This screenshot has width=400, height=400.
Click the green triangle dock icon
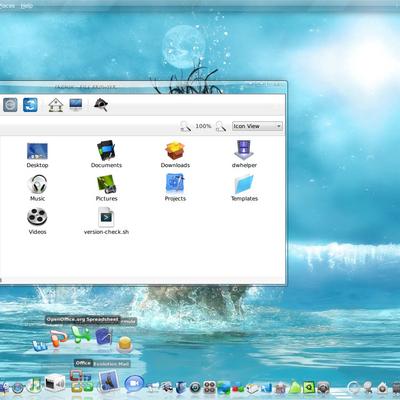pos(295,388)
